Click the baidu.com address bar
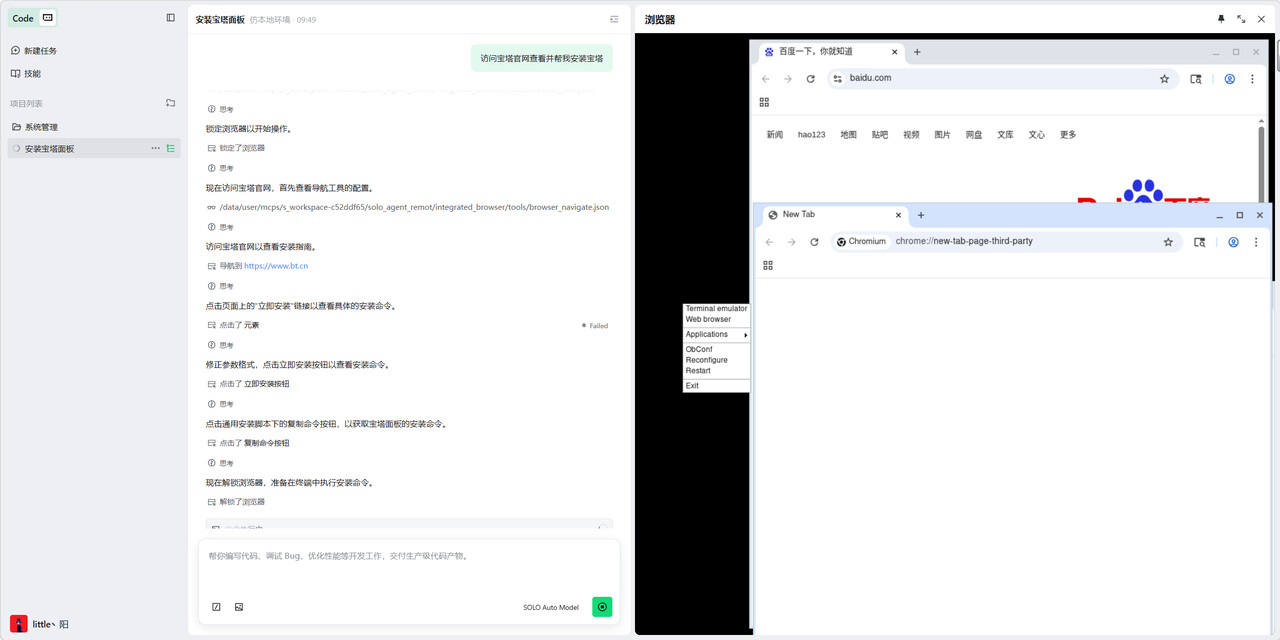This screenshot has height=640, width=1280. point(1003,79)
